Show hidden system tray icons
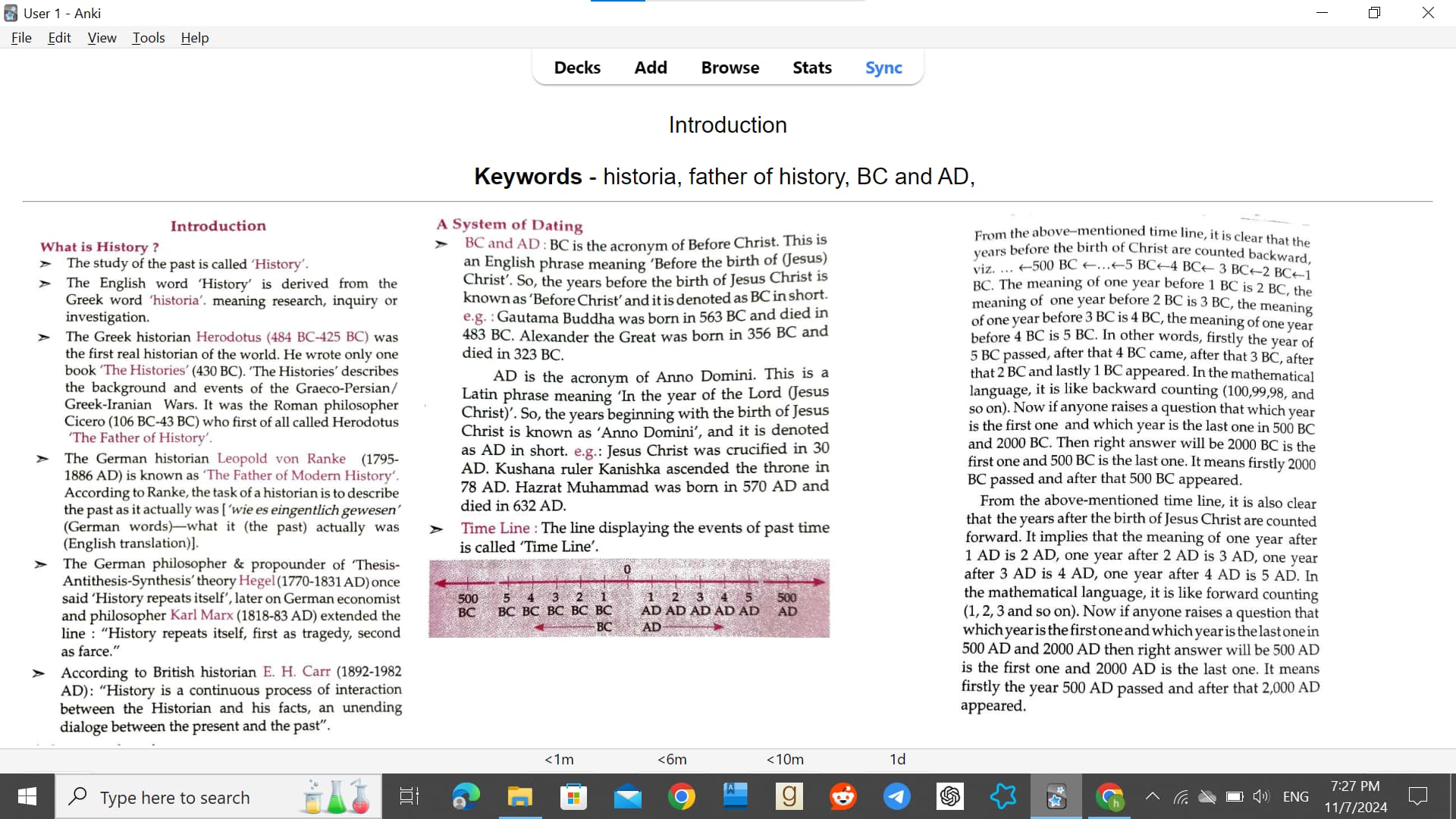 1152,796
